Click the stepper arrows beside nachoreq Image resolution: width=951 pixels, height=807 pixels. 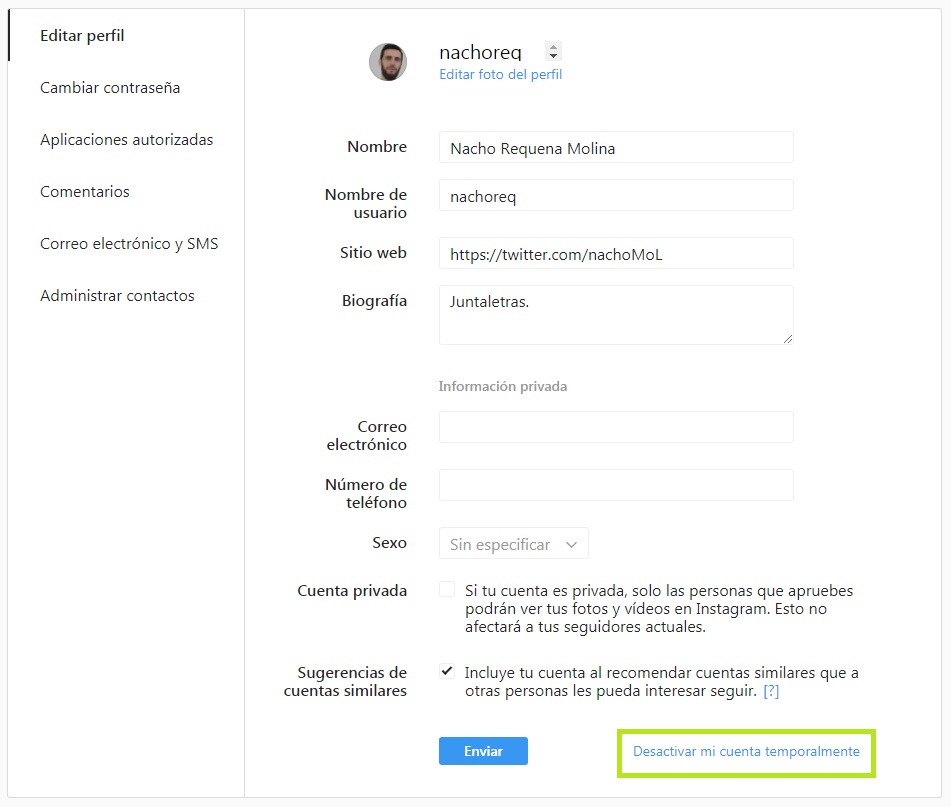coord(552,51)
